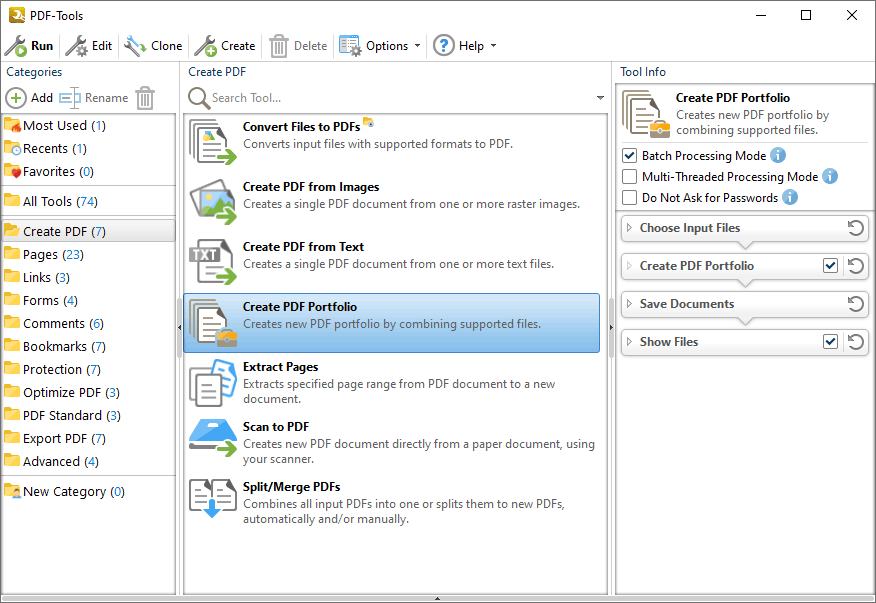Open the Help dropdown
The width and height of the screenshot is (876, 603).
(465, 46)
